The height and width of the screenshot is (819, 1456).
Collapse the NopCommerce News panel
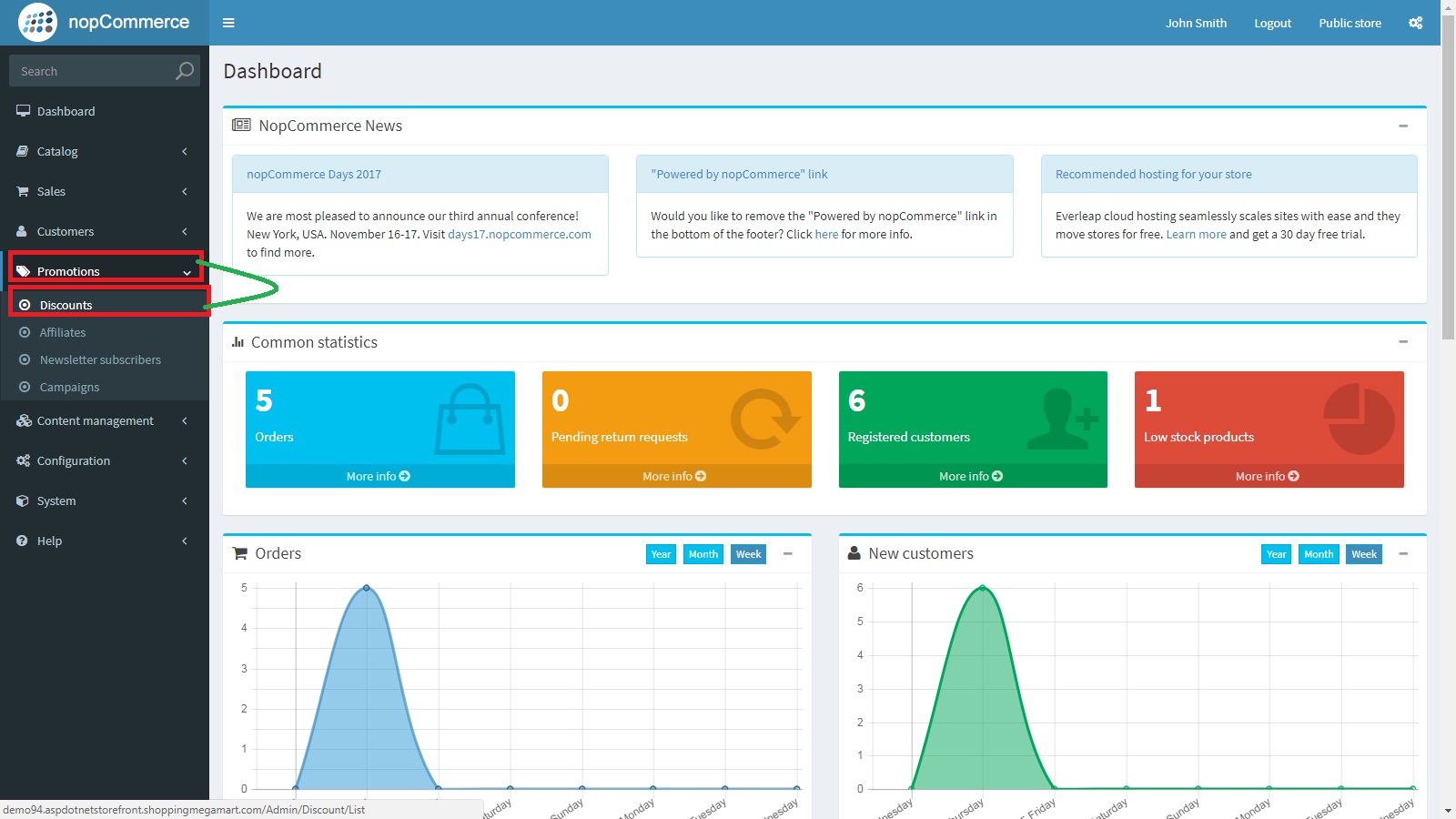click(x=1403, y=126)
